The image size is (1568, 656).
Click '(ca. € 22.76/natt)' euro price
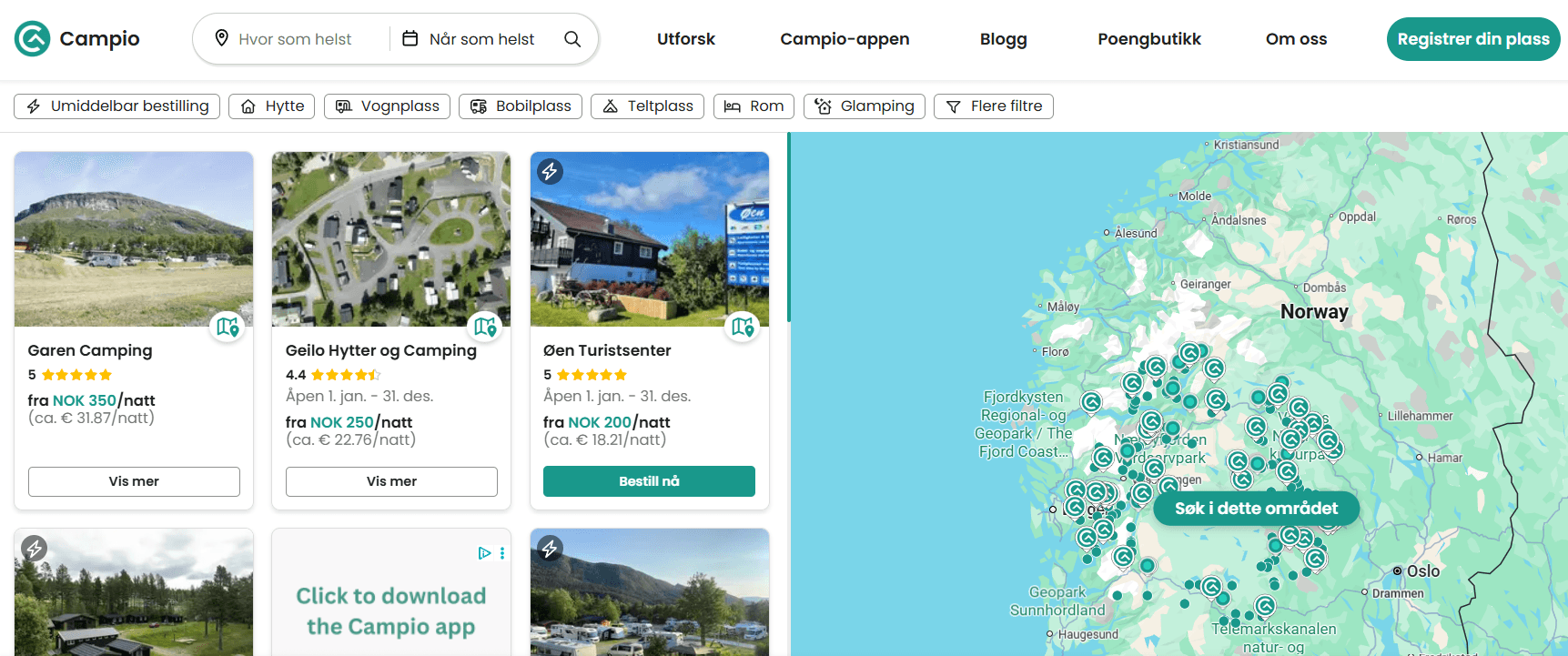[350, 439]
